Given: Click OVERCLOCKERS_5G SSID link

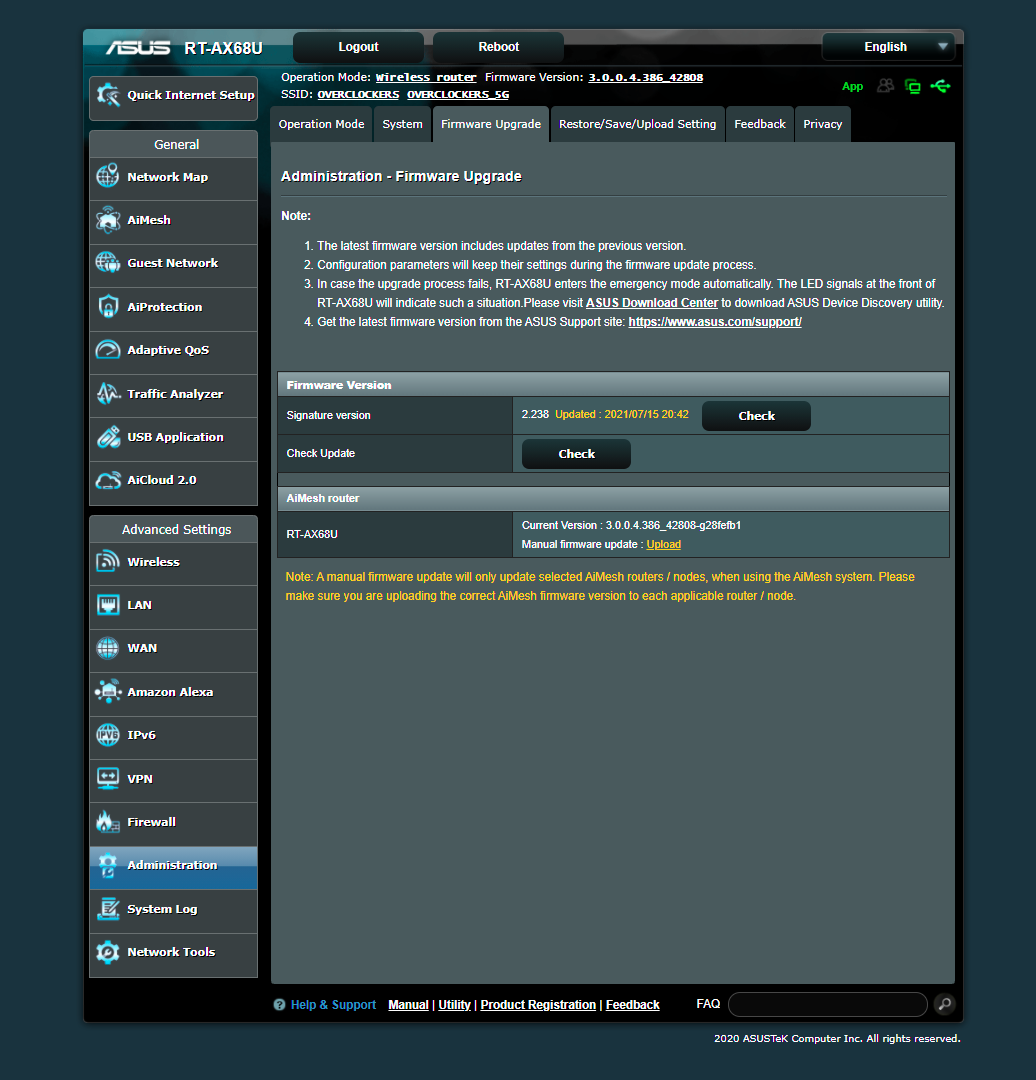Looking at the screenshot, I should pos(458,94).
